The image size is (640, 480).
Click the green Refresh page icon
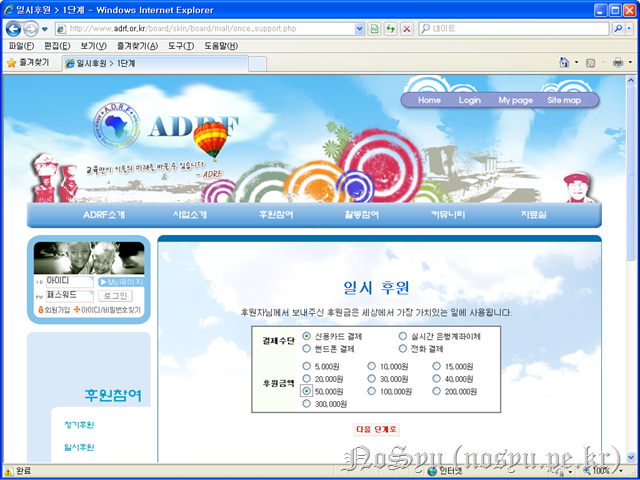[x=390, y=29]
